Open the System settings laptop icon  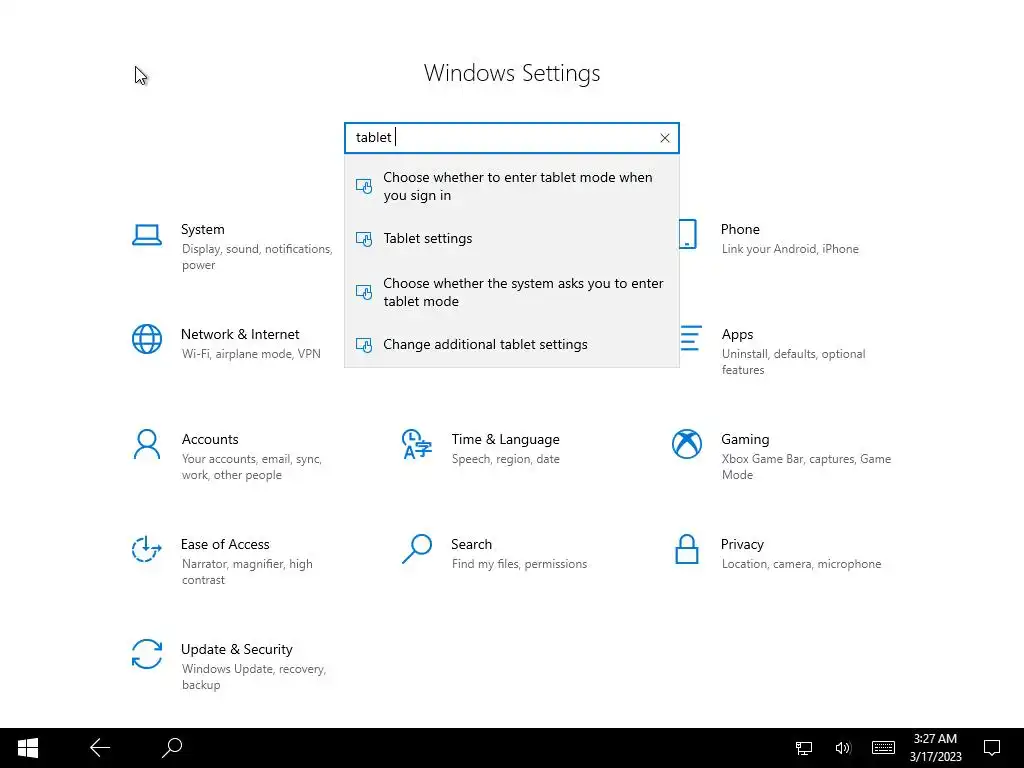coord(147,235)
